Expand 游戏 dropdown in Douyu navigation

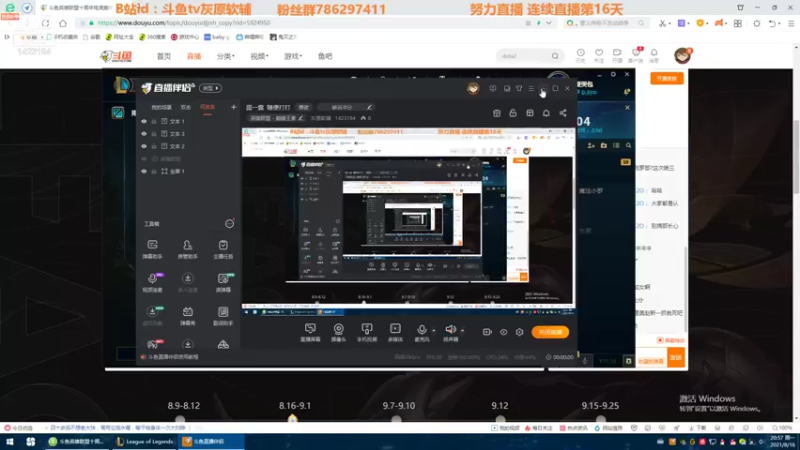(x=293, y=56)
